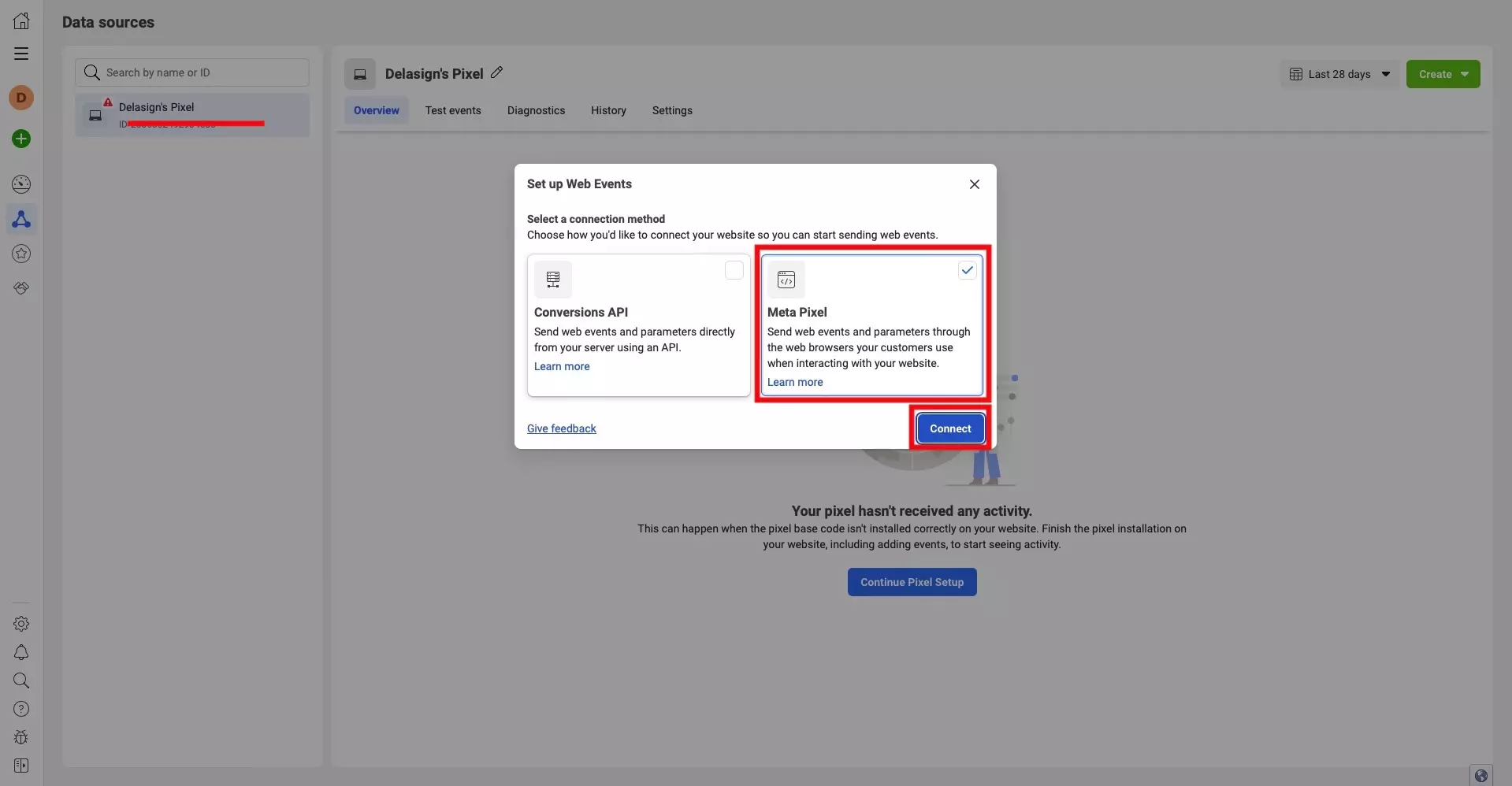This screenshot has height=786, width=1512.
Task: Click Learn more under Meta Pixel
Action: click(795, 382)
